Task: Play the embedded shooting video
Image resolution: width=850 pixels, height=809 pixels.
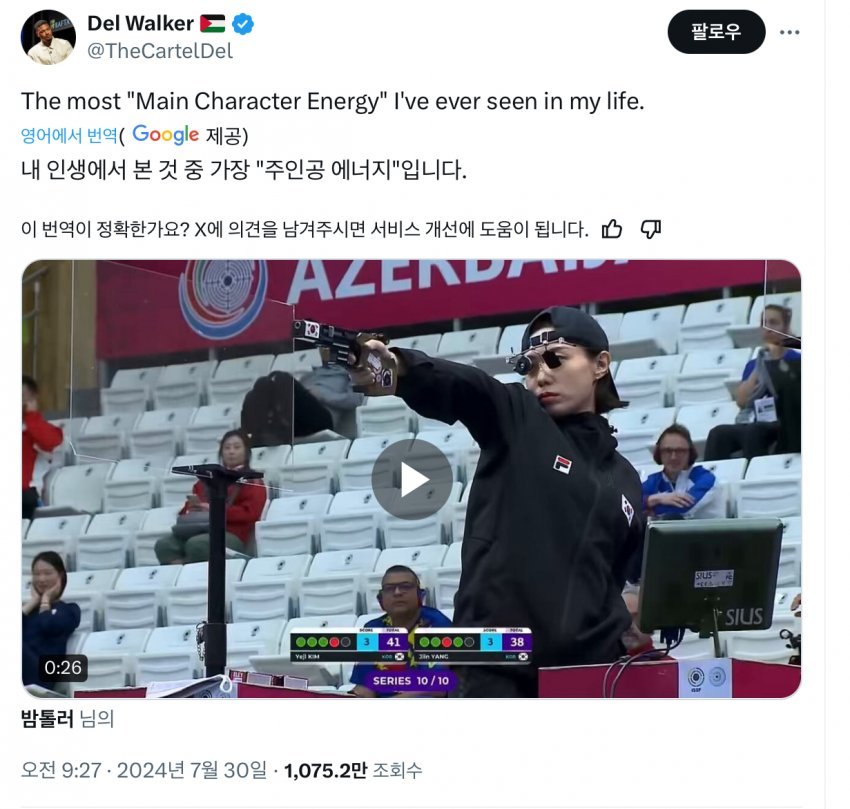Action: (x=411, y=479)
